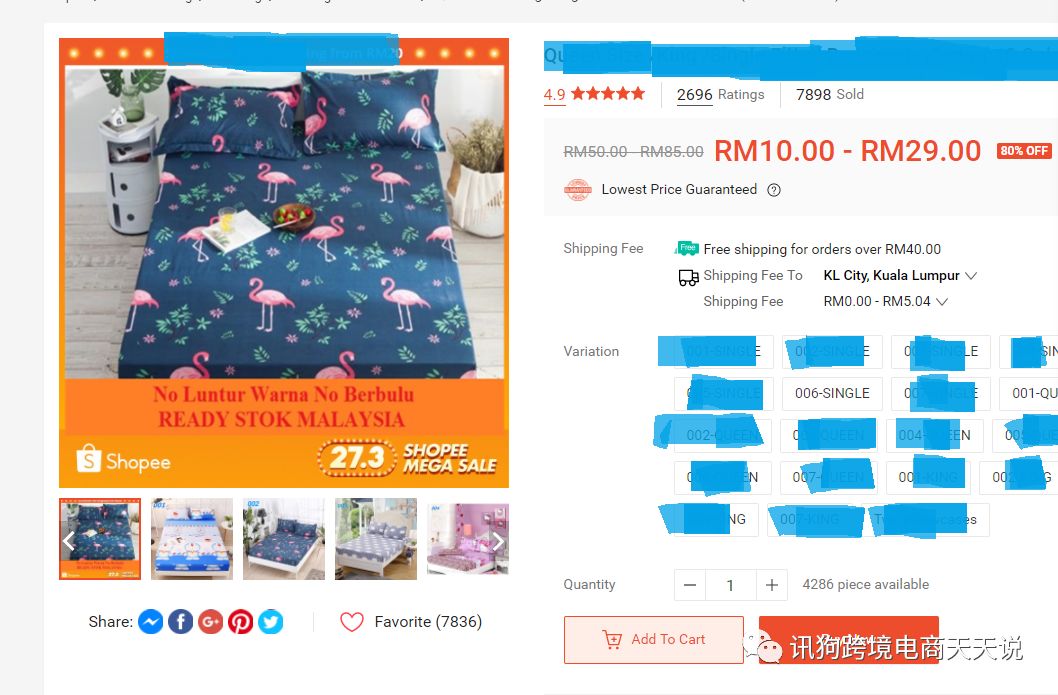The image size is (1058, 695).
Task: Share product on Google Plus
Action: point(211,621)
